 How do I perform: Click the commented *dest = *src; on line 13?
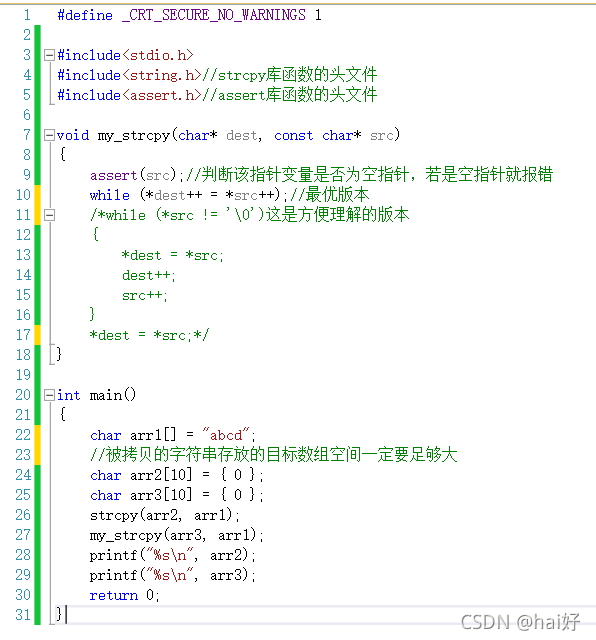pyautogui.click(x=173, y=256)
